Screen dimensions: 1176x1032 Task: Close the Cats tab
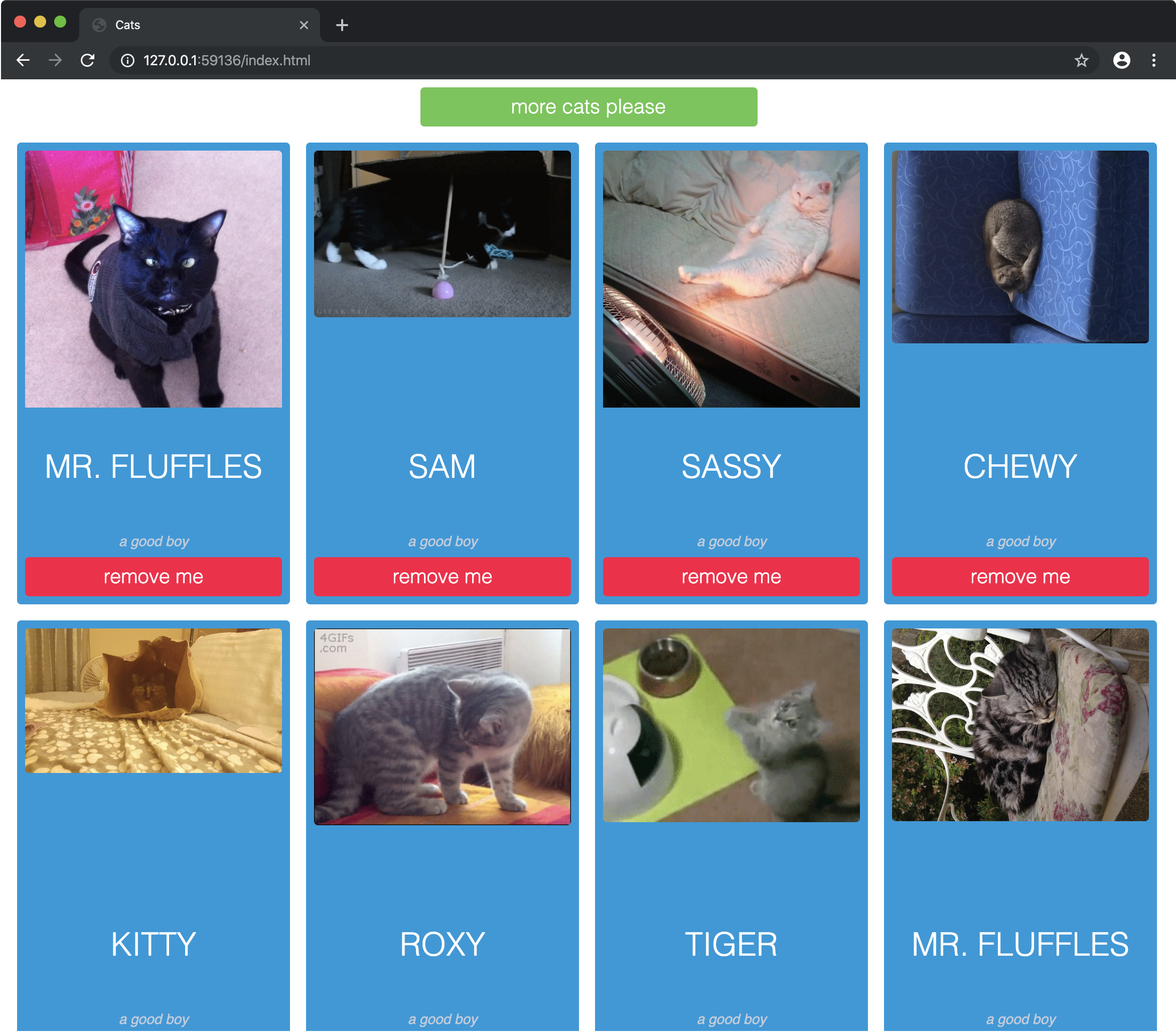pos(304,25)
